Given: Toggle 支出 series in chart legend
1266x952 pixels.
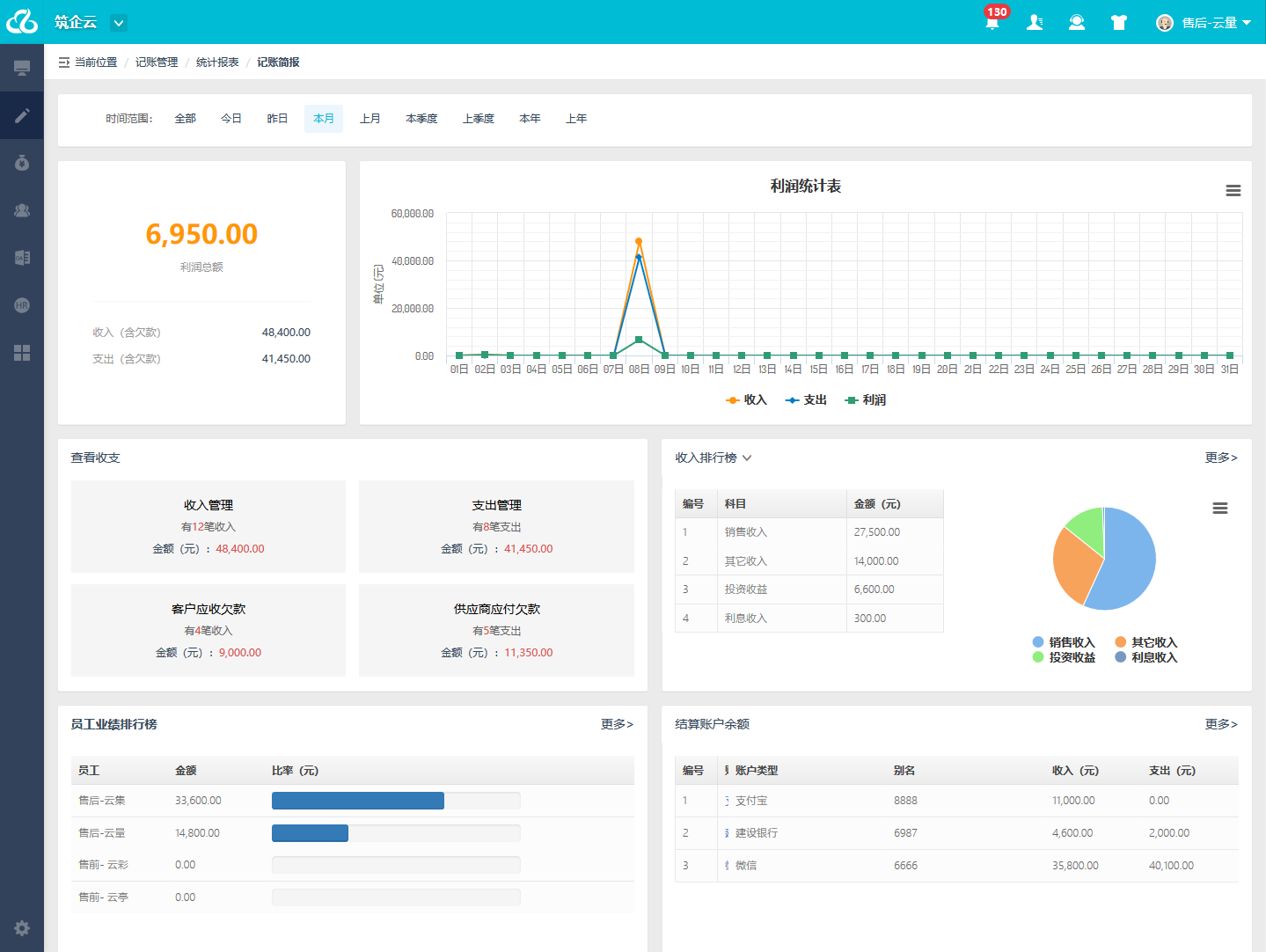Looking at the screenshot, I should pos(806,400).
